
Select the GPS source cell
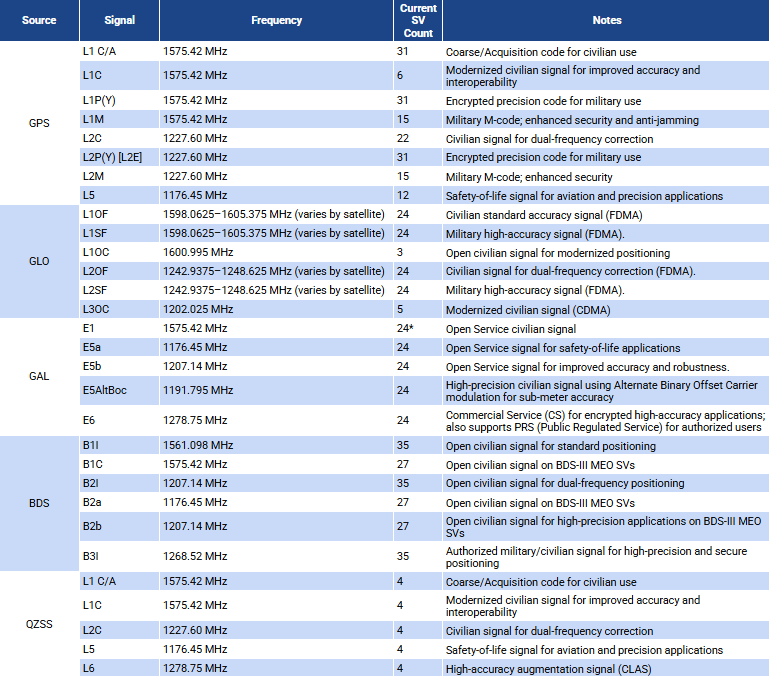(x=39, y=123)
